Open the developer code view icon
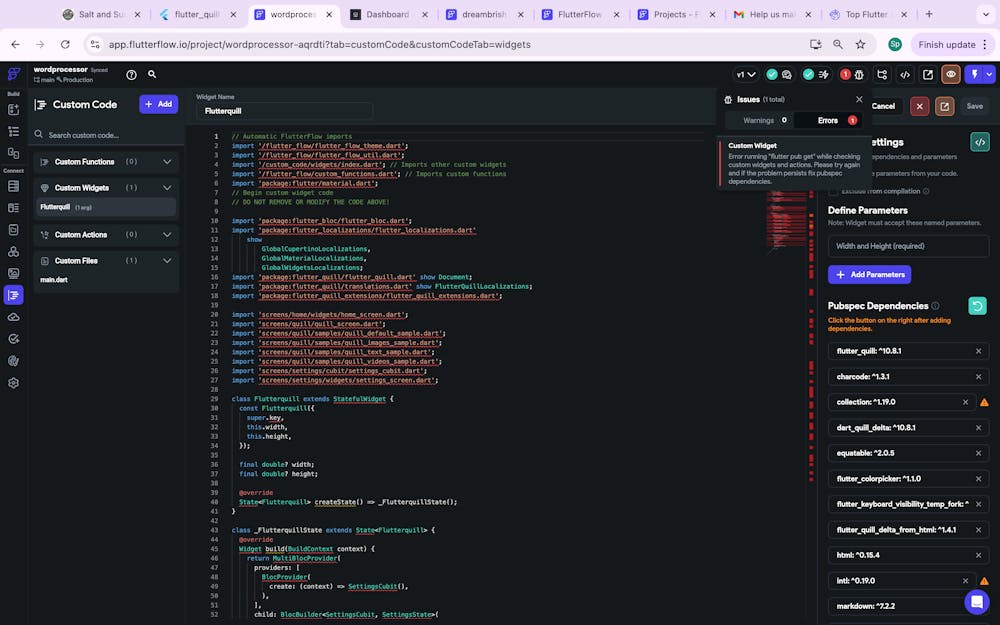The image size is (1000, 625). (x=905, y=75)
